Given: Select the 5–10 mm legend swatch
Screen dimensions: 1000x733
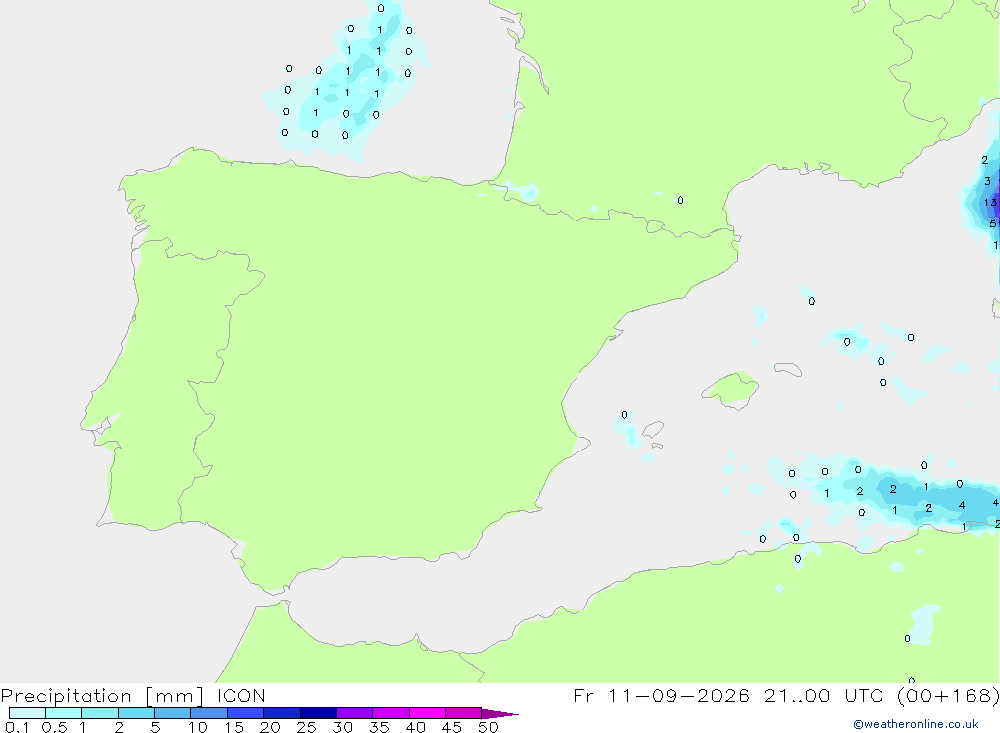Looking at the screenshot, I should [172, 713].
